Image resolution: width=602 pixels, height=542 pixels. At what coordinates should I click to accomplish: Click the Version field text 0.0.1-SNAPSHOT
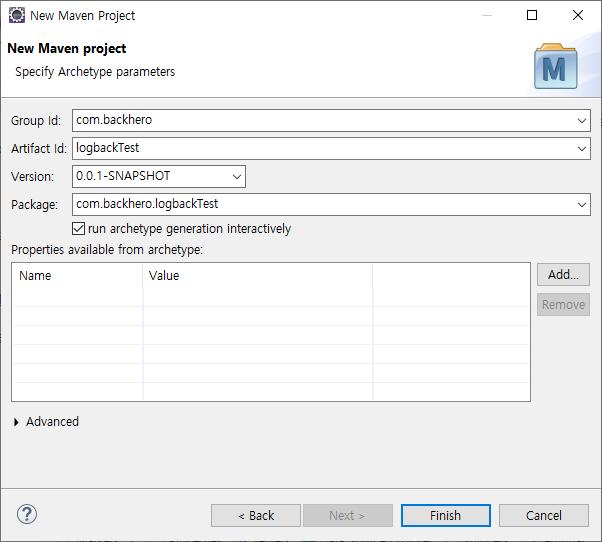pyautogui.click(x=123, y=176)
